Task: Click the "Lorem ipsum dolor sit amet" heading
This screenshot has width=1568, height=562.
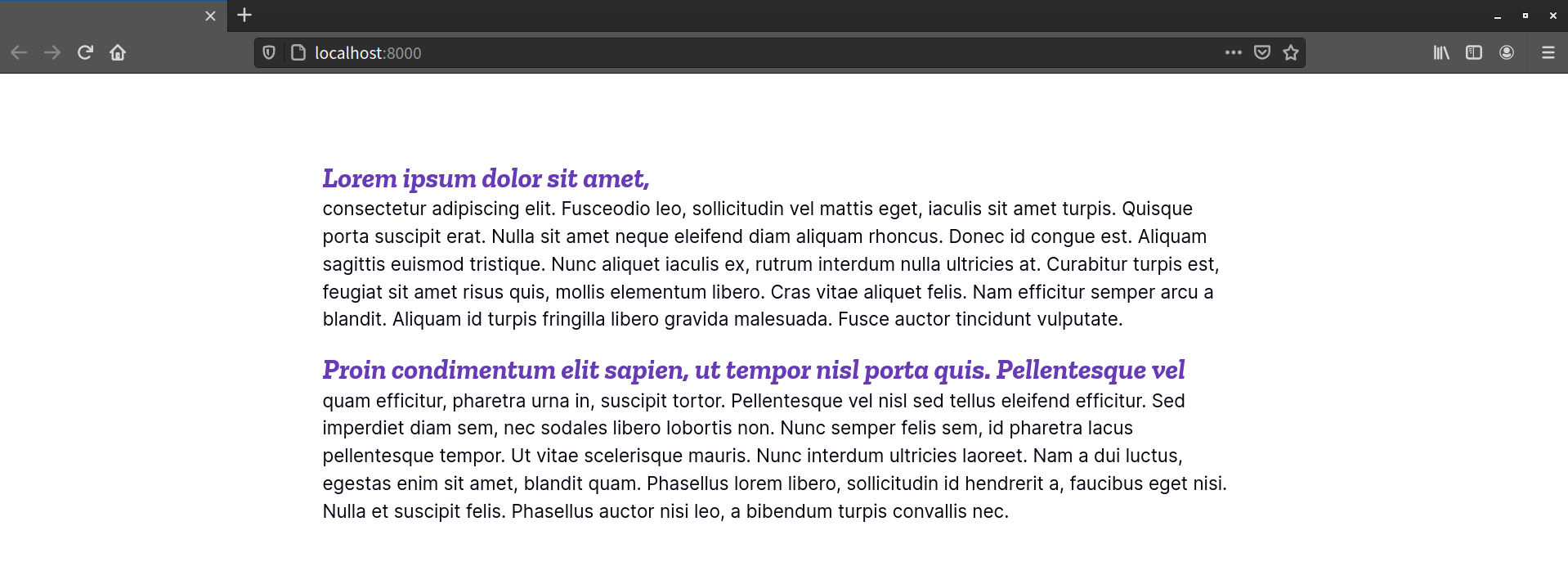Action: point(486,178)
